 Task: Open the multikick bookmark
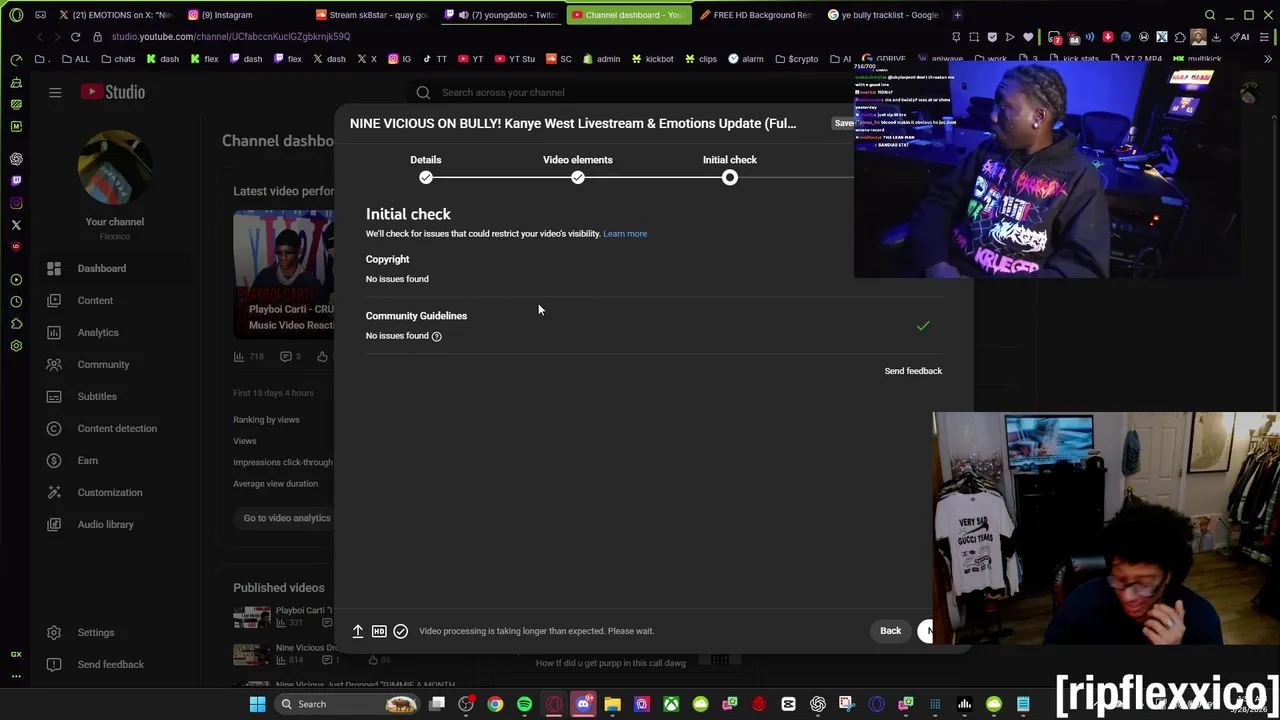coord(1196,59)
